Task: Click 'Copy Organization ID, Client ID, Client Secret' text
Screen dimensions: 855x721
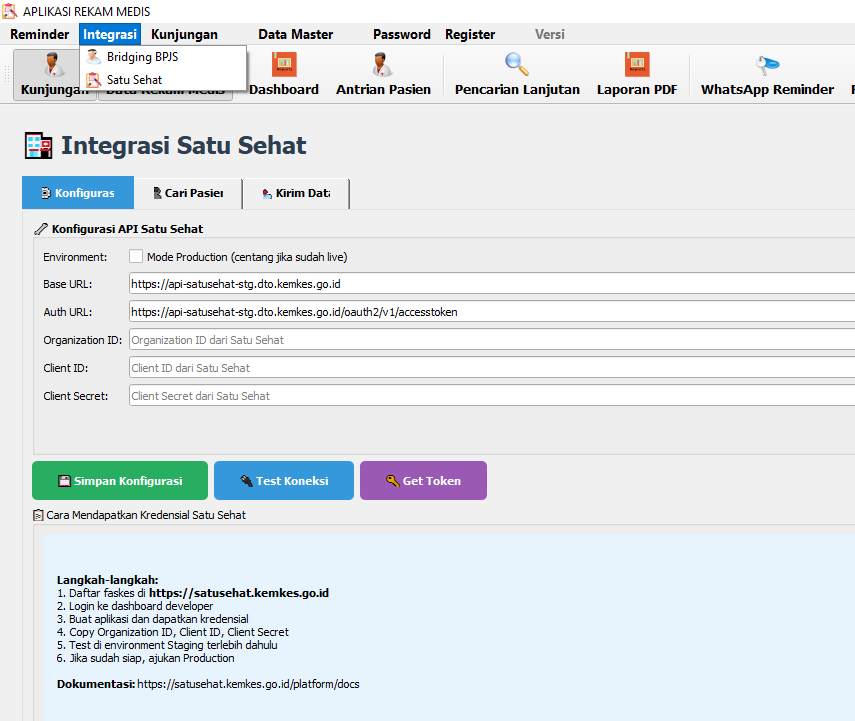Action: (179, 632)
